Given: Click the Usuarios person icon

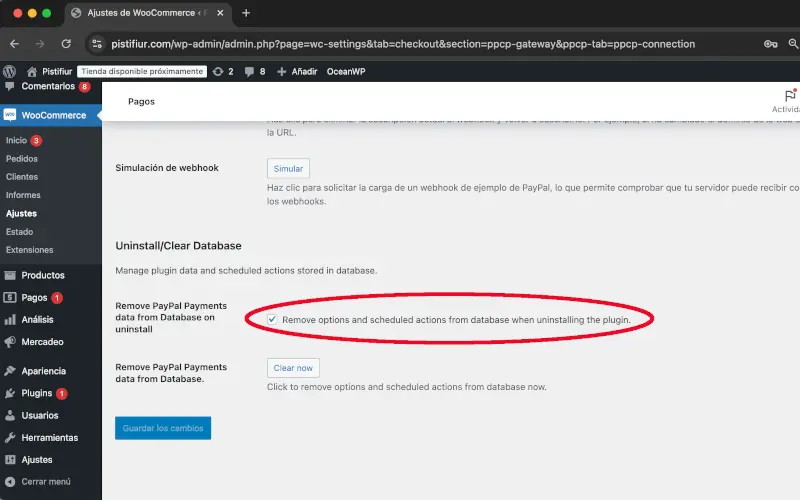Looking at the screenshot, I should click(10, 415).
